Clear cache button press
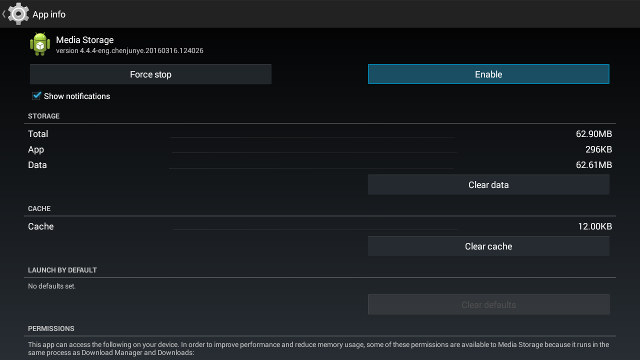640x360 pixels. tap(489, 247)
